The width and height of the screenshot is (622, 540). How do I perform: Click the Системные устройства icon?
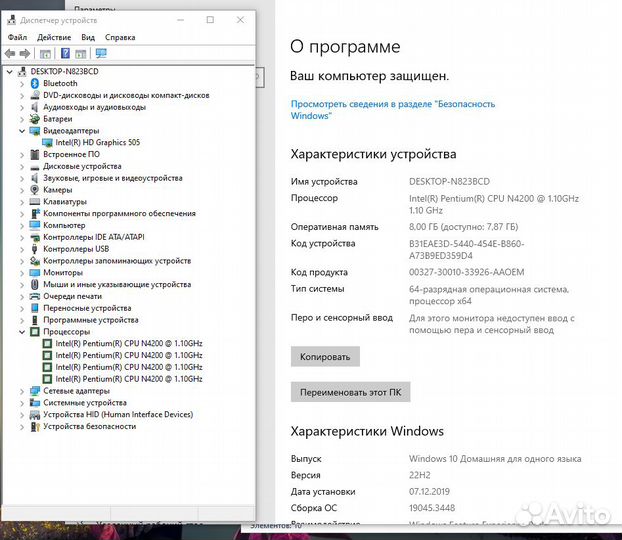tap(35, 403)
